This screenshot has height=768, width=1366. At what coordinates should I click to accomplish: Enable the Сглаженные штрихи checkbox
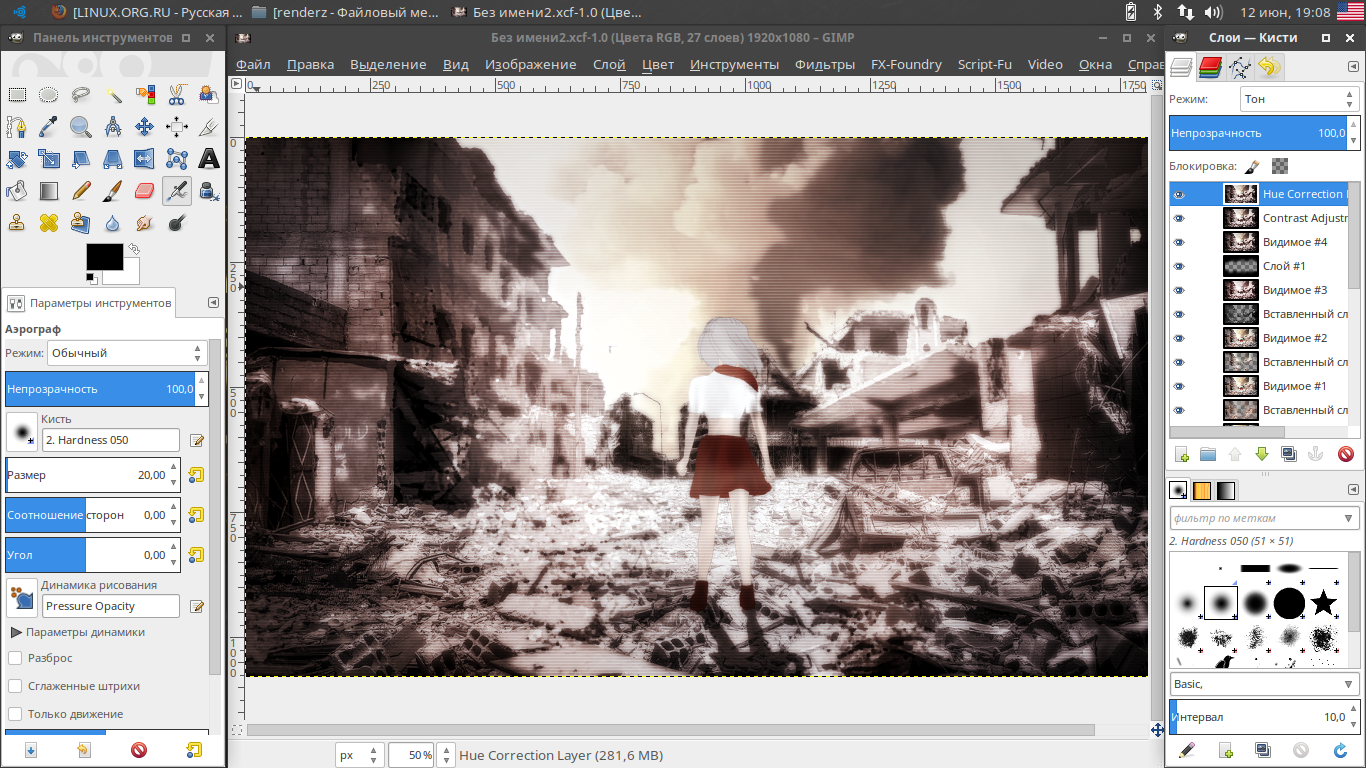click(15, 686)
